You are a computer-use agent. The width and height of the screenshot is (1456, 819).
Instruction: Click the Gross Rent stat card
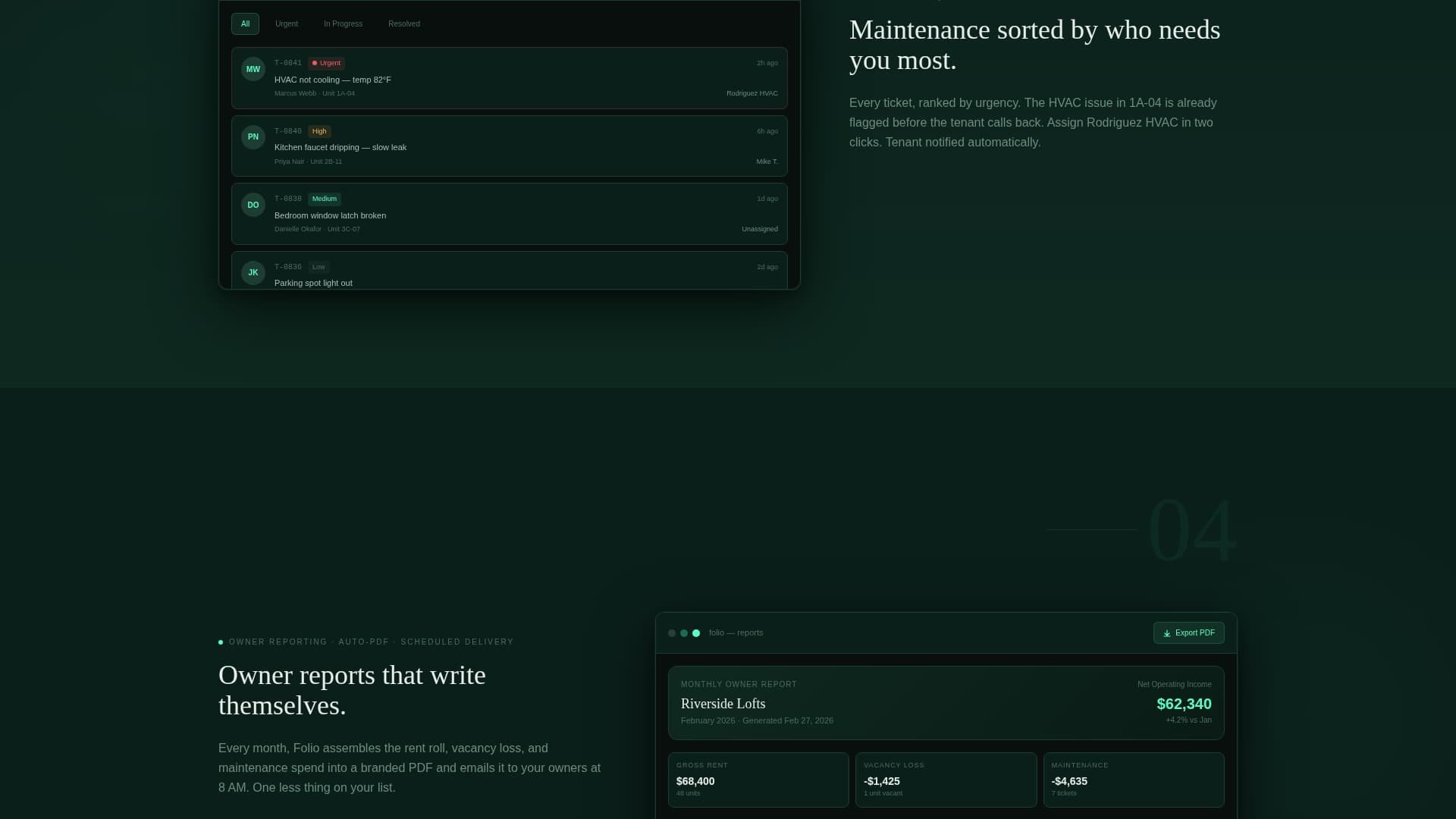758,780
